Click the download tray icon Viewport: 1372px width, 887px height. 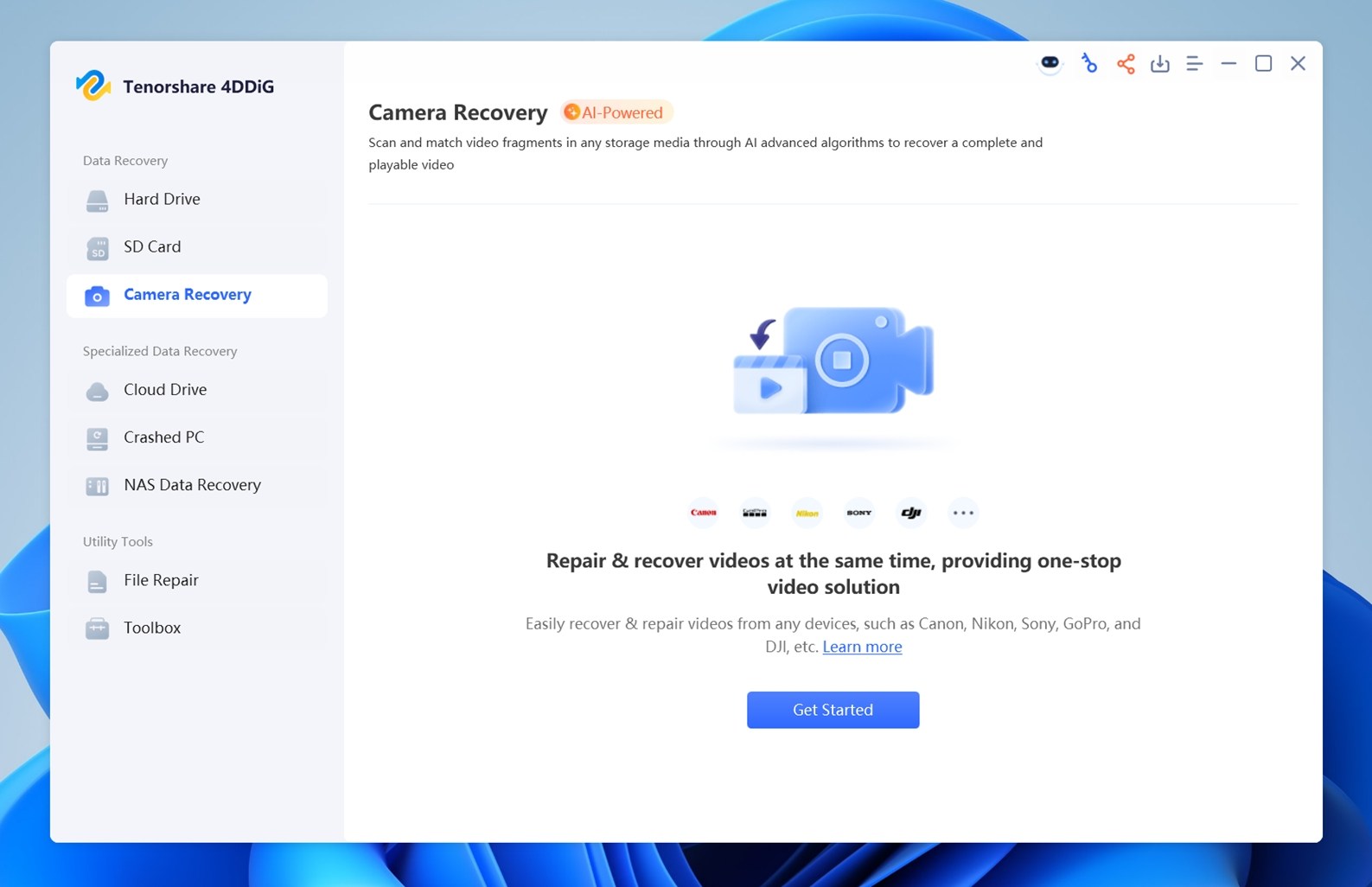(1160, 64)
